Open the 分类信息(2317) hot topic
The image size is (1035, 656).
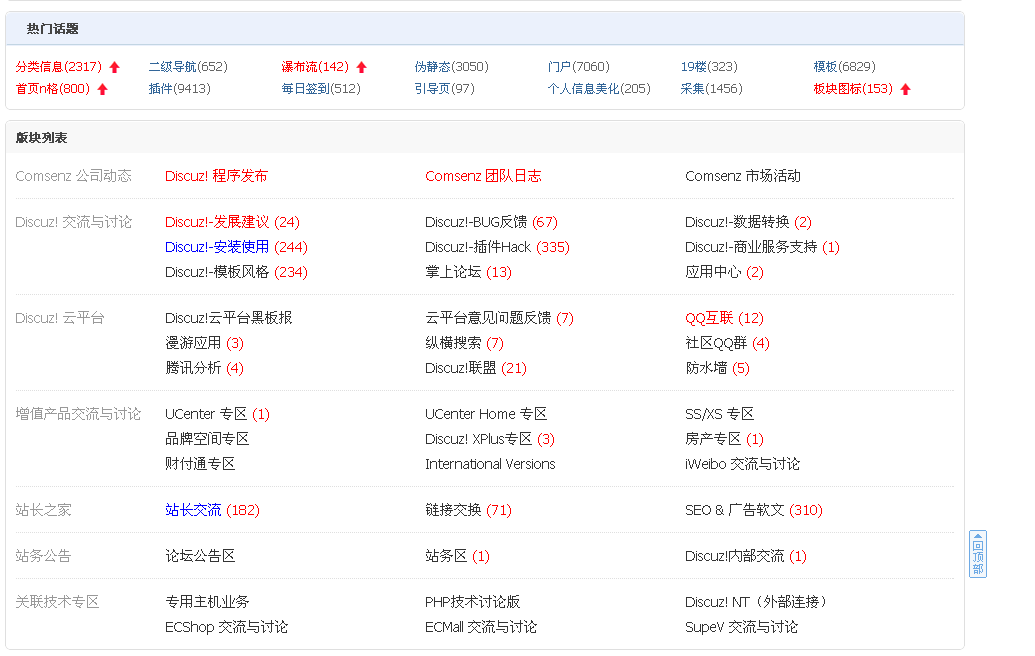pyautogui.click(x=59, y=67)
